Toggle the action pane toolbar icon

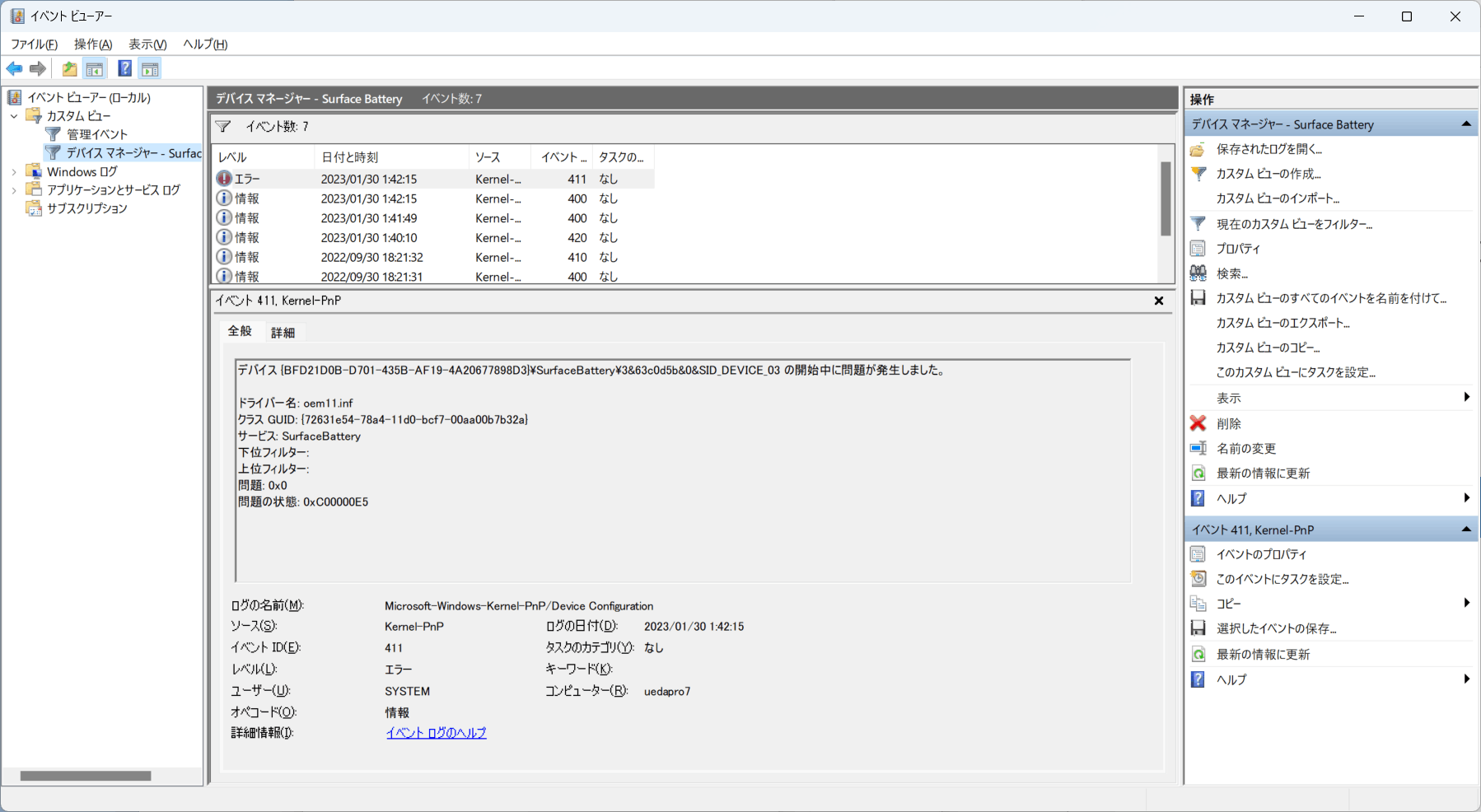150,69
